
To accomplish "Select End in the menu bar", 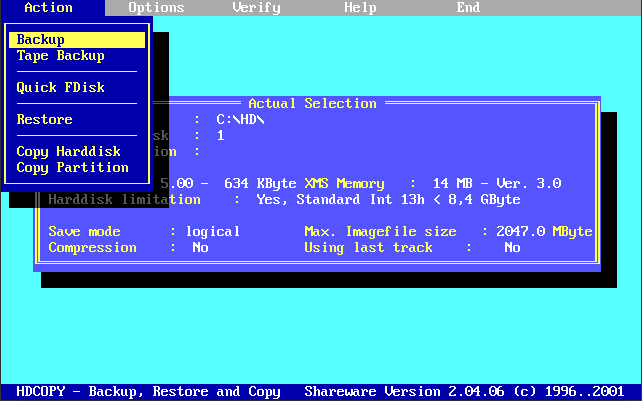I will pyautogui.click(x=468, y=8).
